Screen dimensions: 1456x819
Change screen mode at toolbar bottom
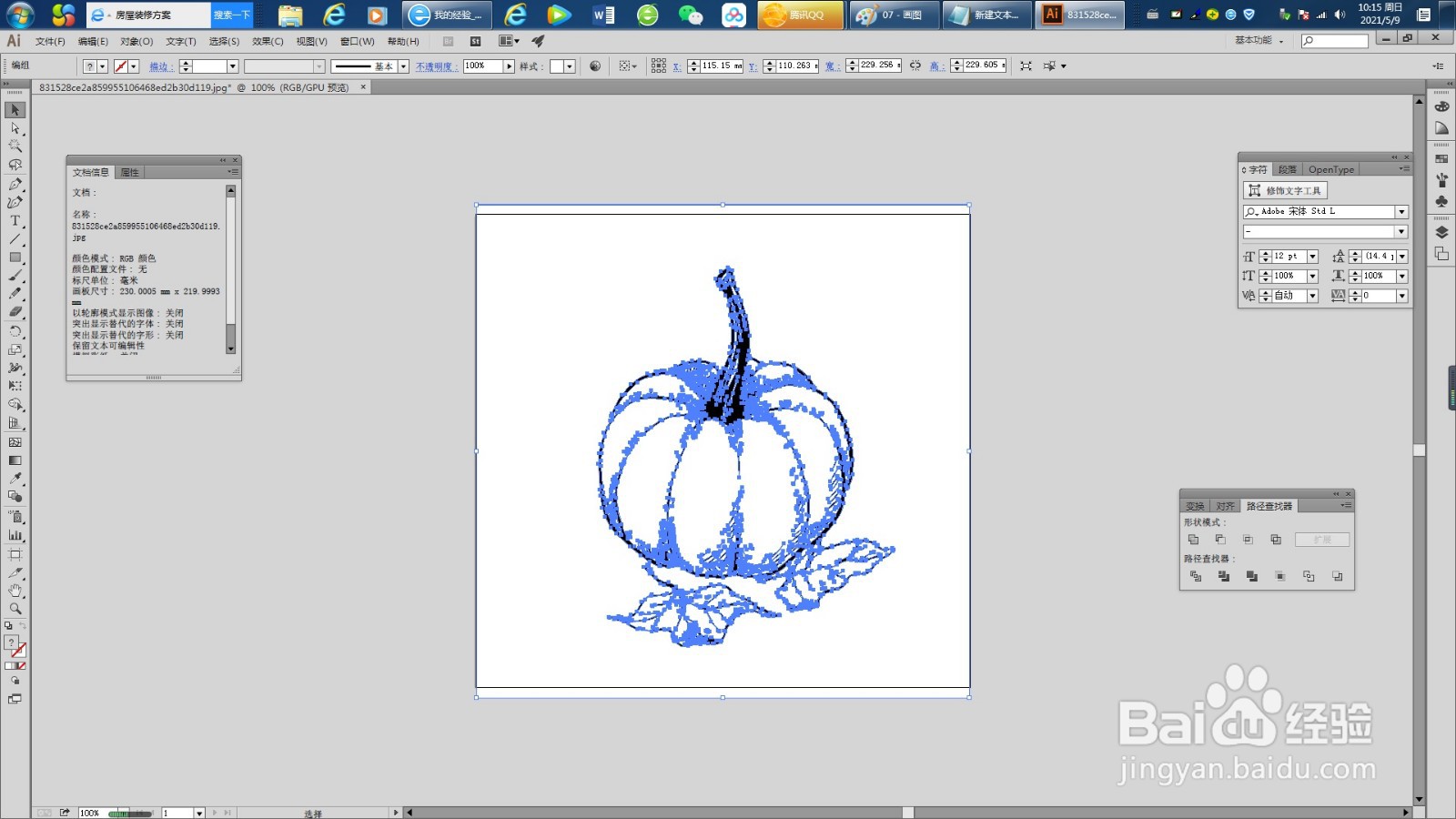pos(15,699)
